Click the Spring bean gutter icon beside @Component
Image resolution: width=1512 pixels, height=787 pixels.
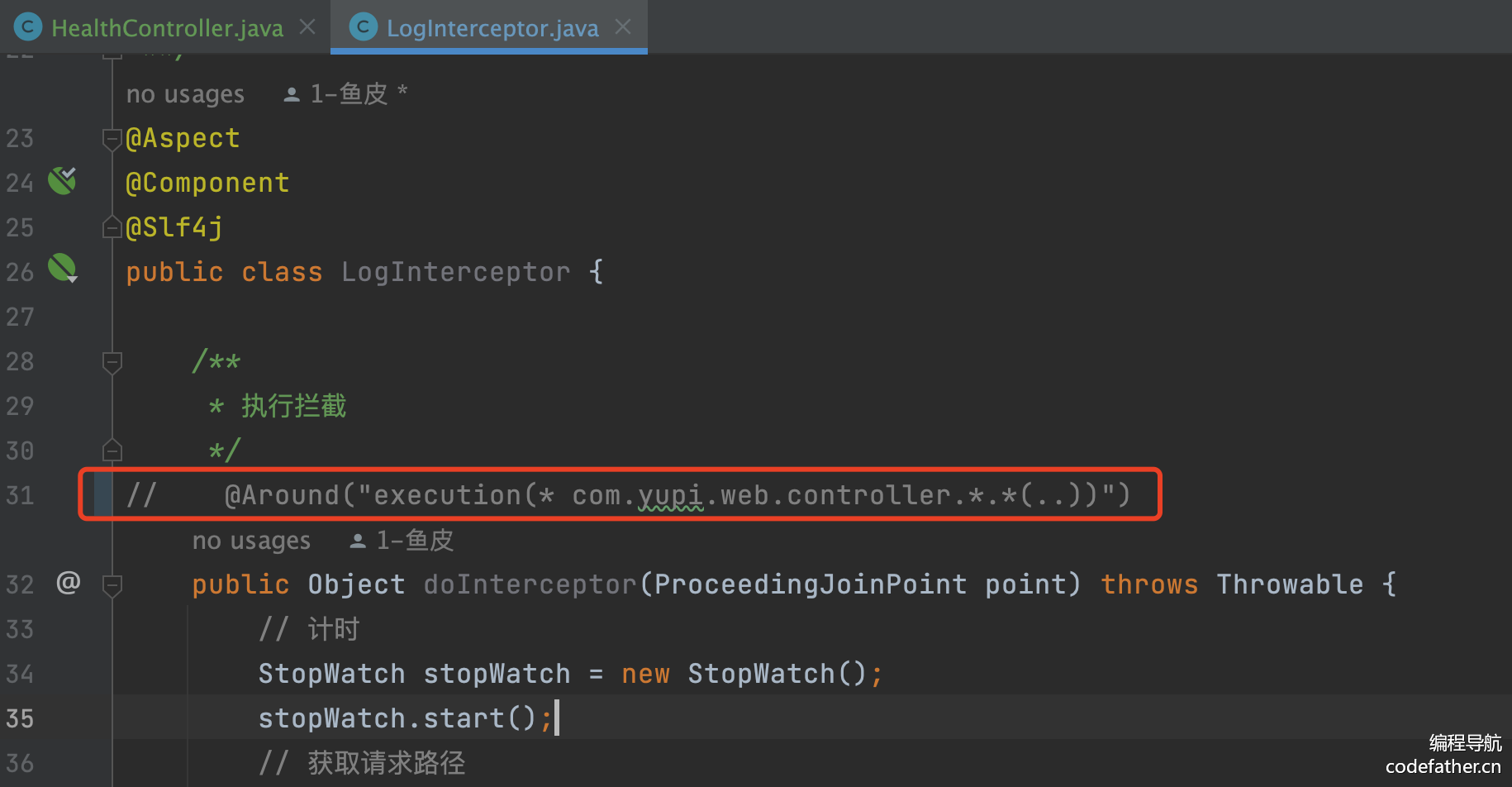coord(62,180)
